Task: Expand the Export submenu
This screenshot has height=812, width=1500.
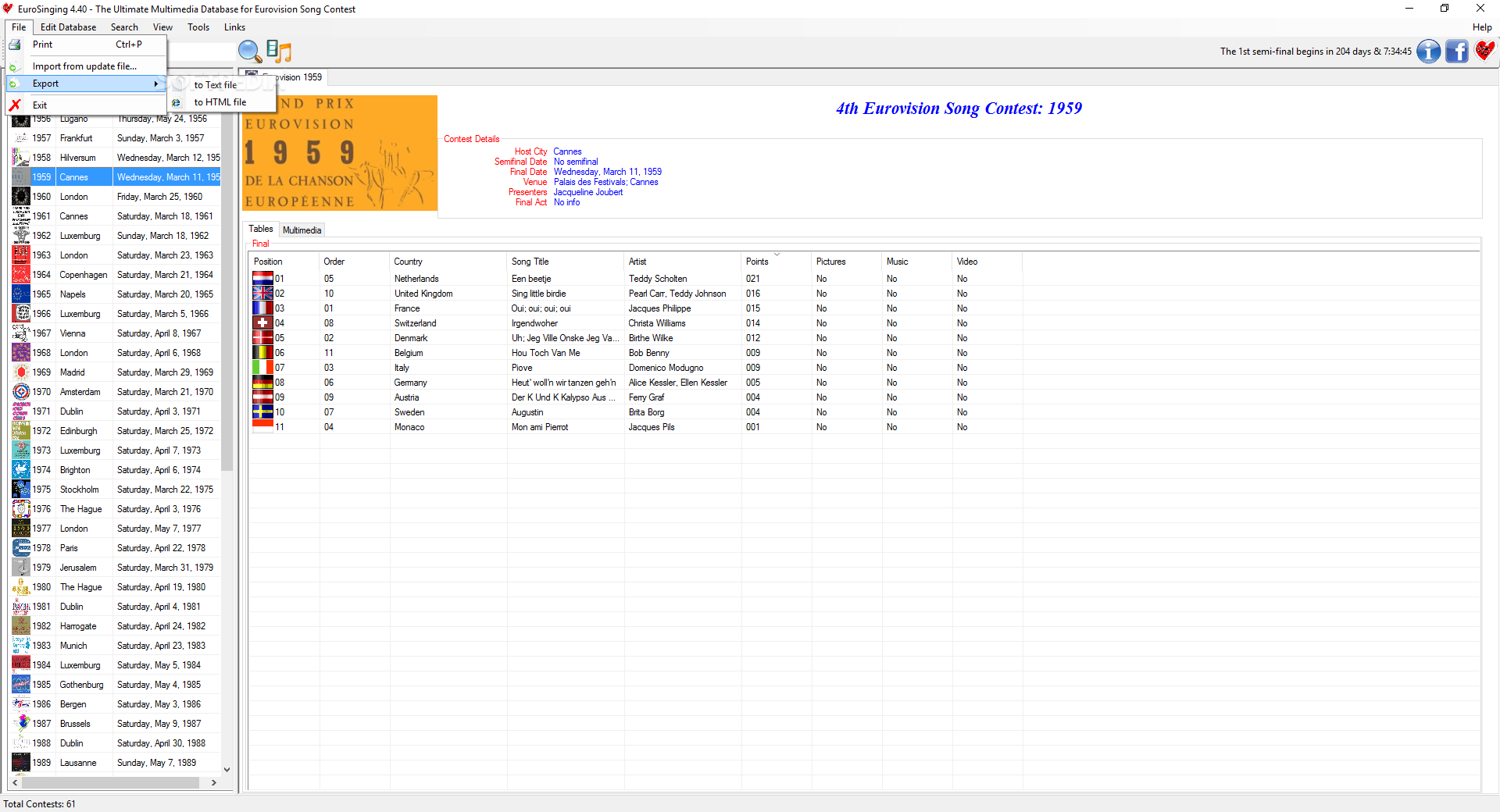Action: 87,84
